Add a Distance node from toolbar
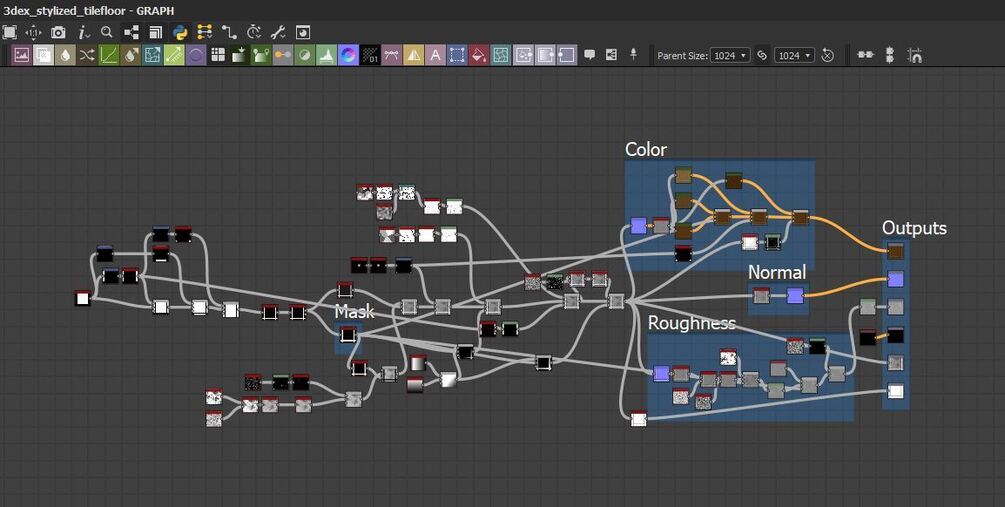1005x507 pixels. pyautogui.click(x=174, y=55)
